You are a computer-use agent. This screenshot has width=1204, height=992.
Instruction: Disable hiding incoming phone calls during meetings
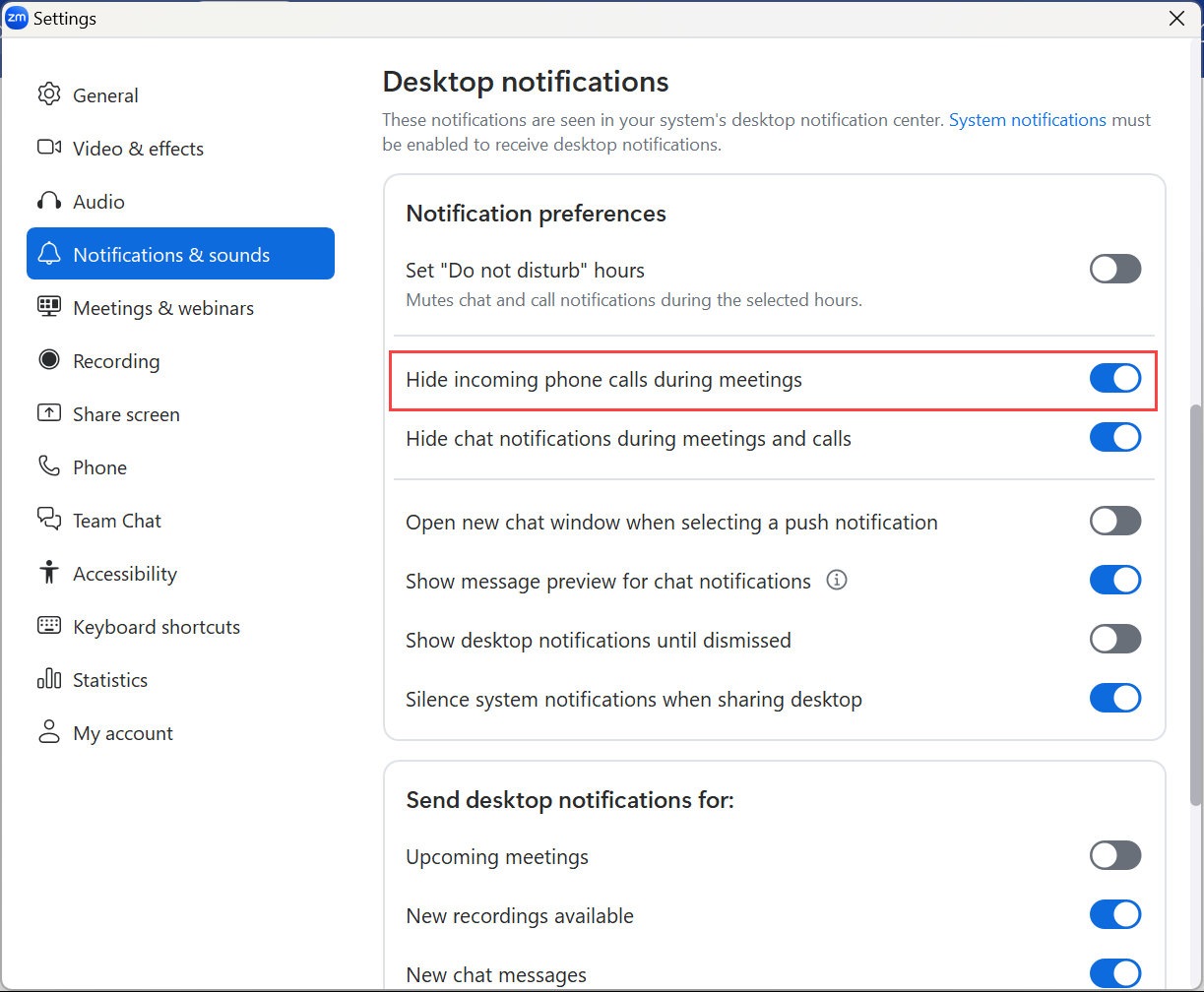pyautogui.click(x=1114, y=378)
